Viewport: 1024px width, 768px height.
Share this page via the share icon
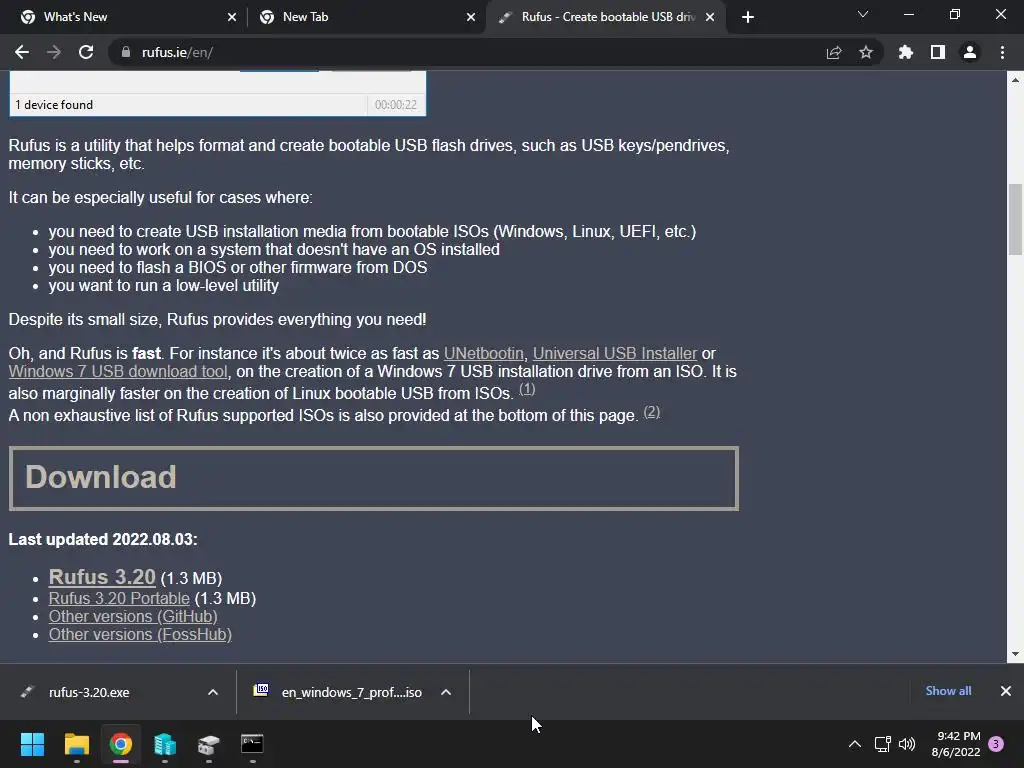tap(834, 52)
